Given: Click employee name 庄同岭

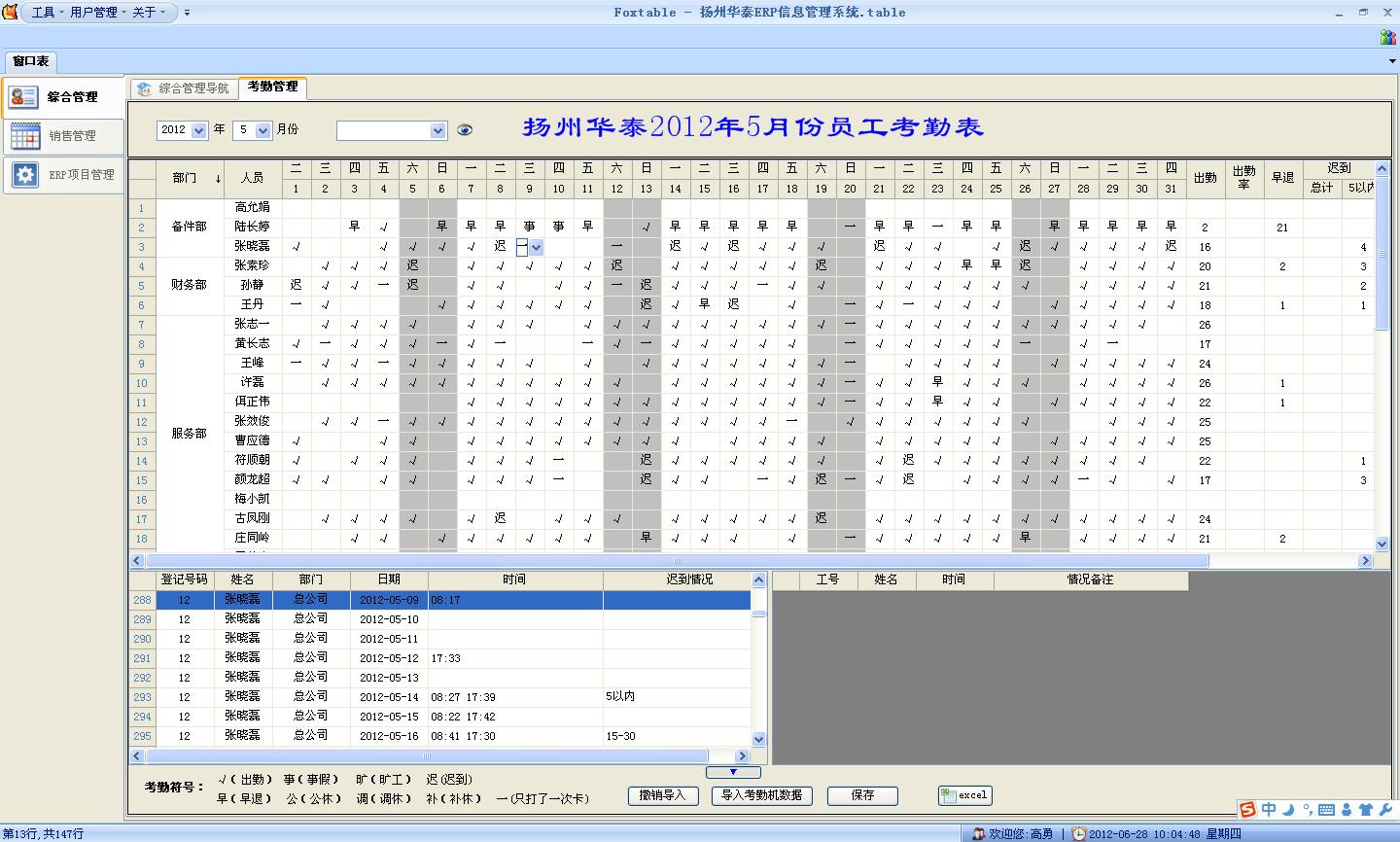Looking at the screenshot, I should click(x=252, y=538).
